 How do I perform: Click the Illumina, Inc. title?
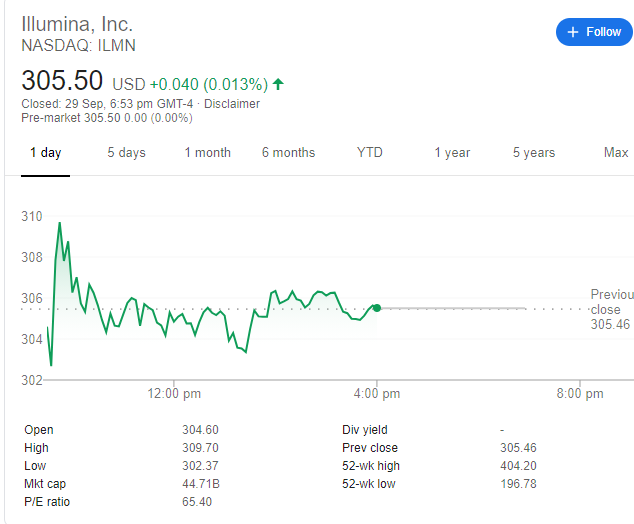point(77,24)
